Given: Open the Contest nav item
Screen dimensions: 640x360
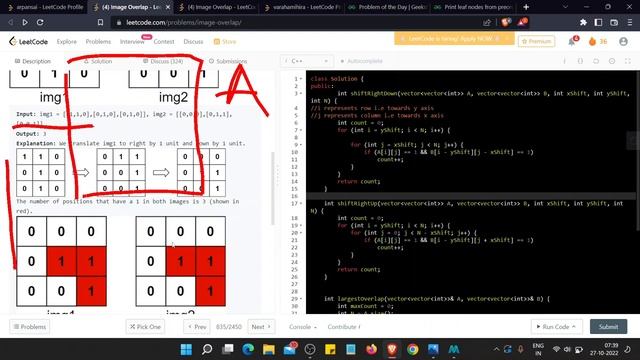Looking at the screenshot, I should click(164, 42).
